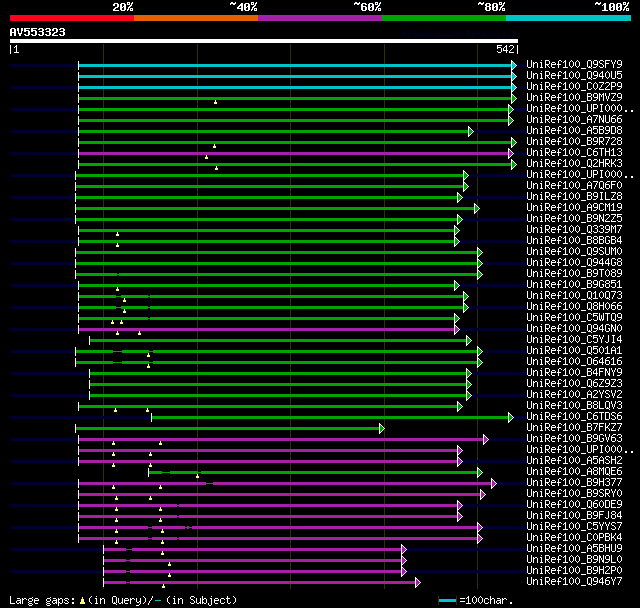This screenshot has width=640, height=608.
Task: Click the UniRef100_Q944G8 label
Action: coord(574,263)
